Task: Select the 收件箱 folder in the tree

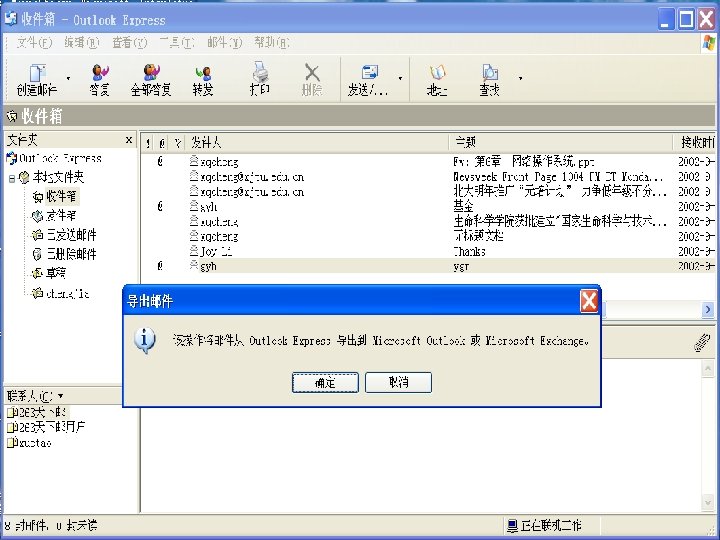Action: pyautogui.click(x=55, y=197)
